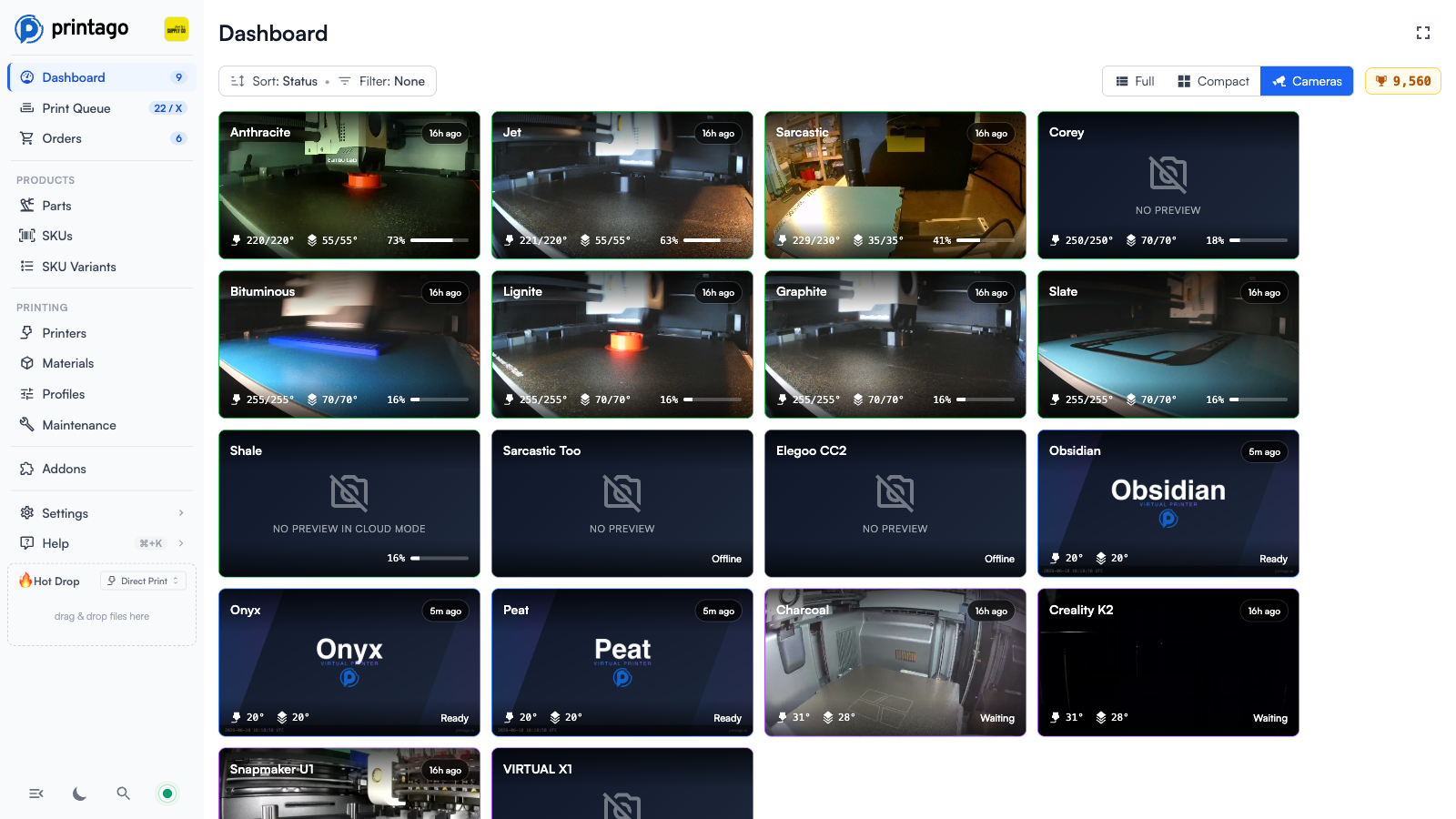Click the Settings gear icon

point(27,513)
